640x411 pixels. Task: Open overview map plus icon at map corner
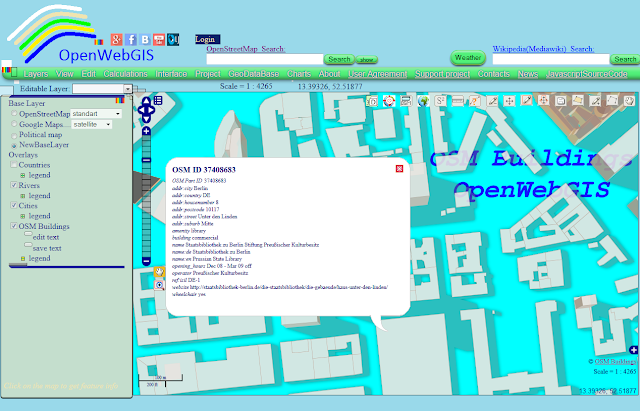pos(634,350)
